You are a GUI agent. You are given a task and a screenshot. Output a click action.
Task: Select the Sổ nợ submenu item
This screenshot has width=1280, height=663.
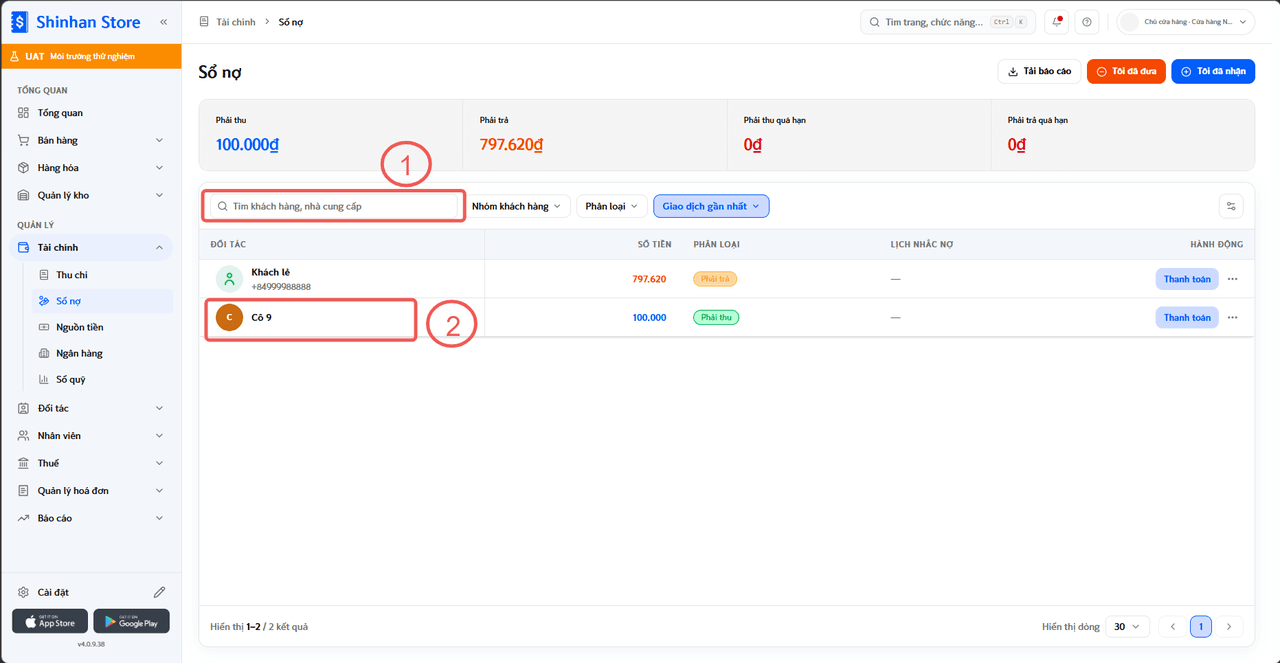101,301
